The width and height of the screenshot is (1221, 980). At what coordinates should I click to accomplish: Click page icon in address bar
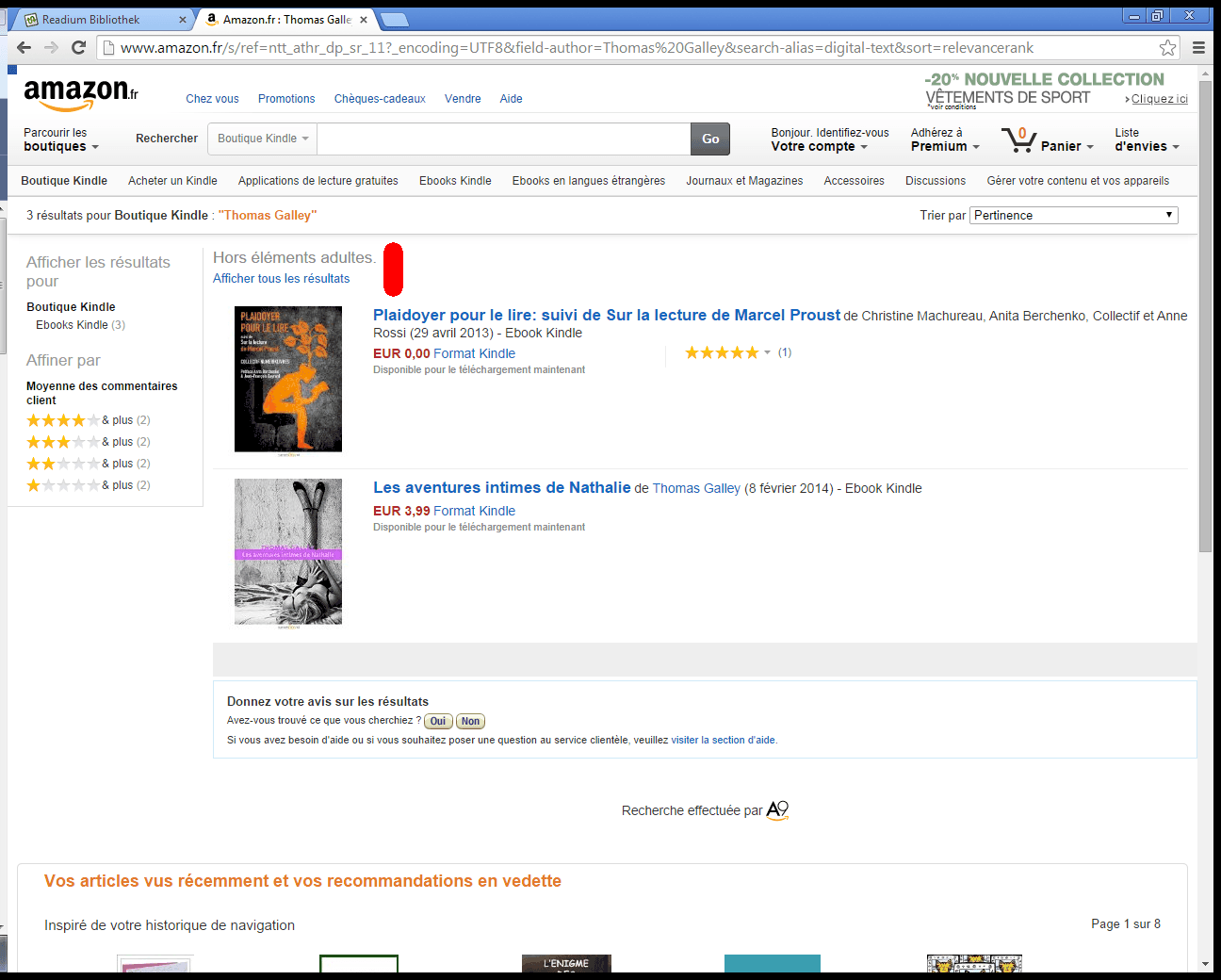pos(108,48)
